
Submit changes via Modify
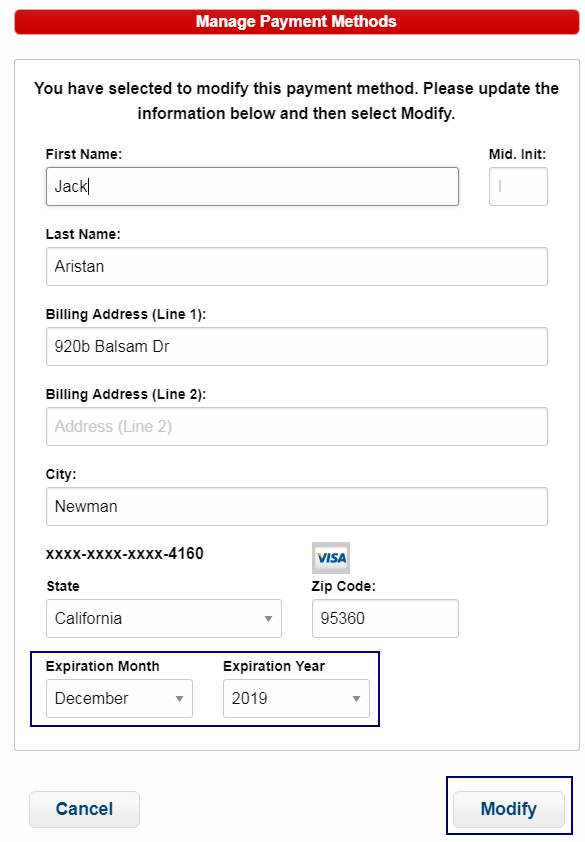point(508,808)
